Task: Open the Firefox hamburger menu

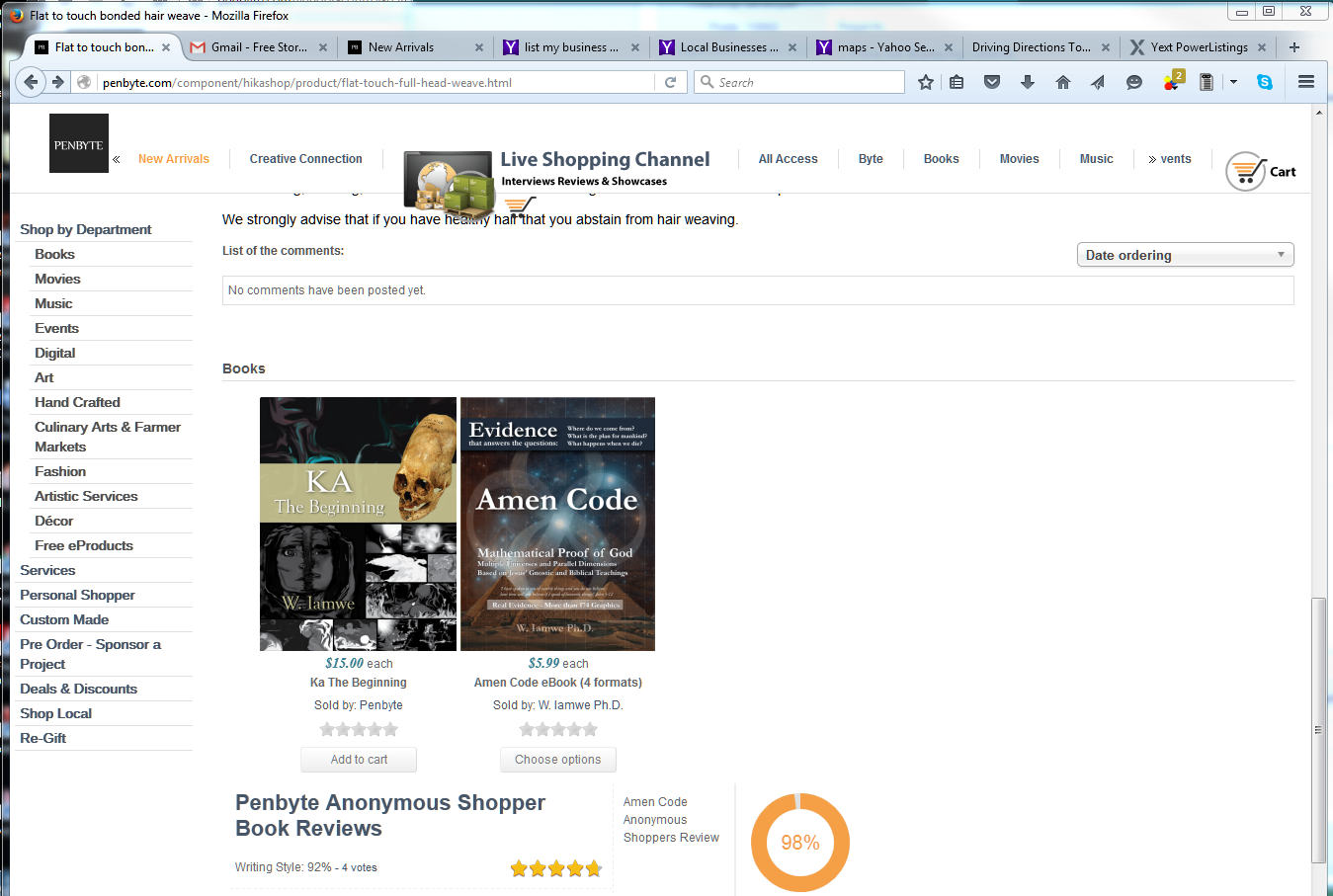Action: point(1306,82)
